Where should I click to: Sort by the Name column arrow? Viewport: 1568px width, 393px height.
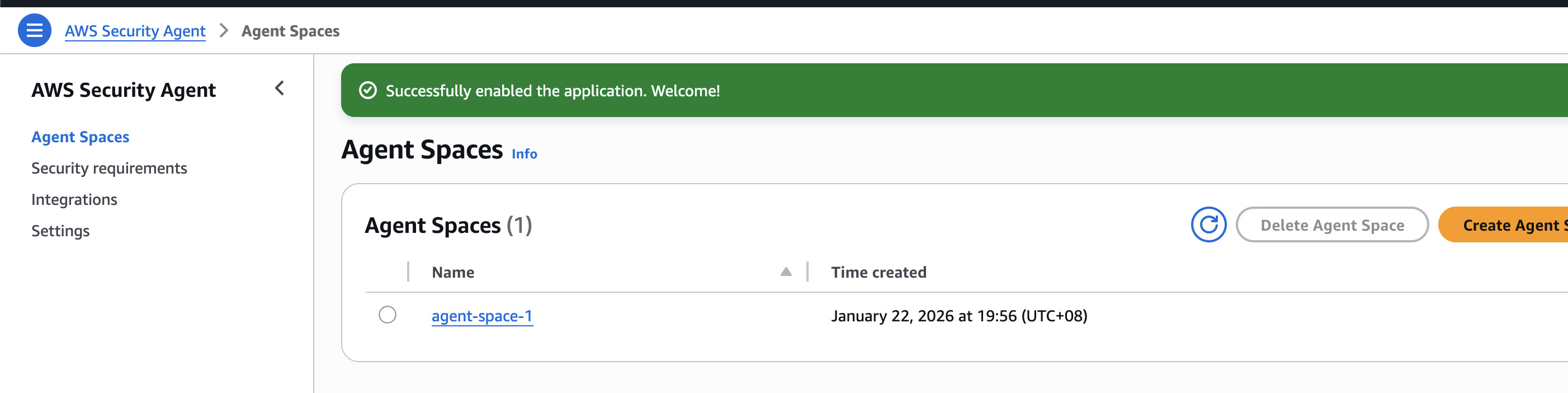click(786, 273)
